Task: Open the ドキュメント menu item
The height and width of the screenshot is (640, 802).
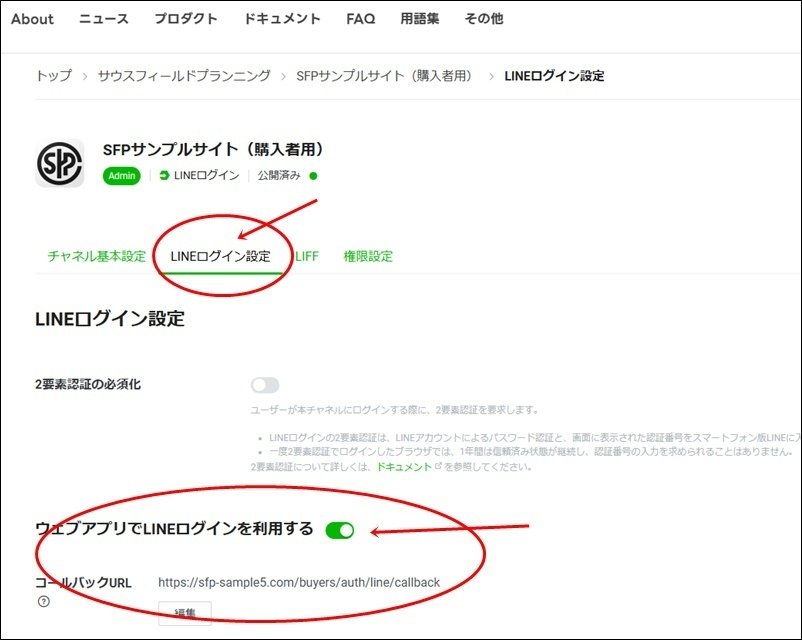Action: (282, 19)
